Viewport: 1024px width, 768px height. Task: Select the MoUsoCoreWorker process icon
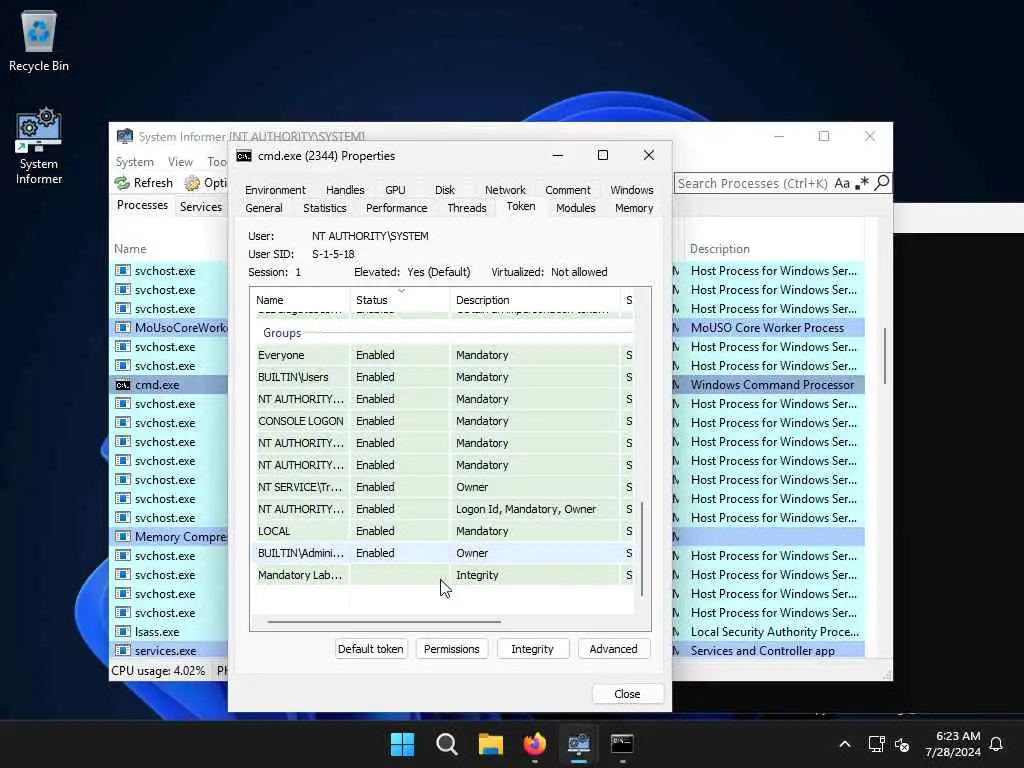[123, 327]
